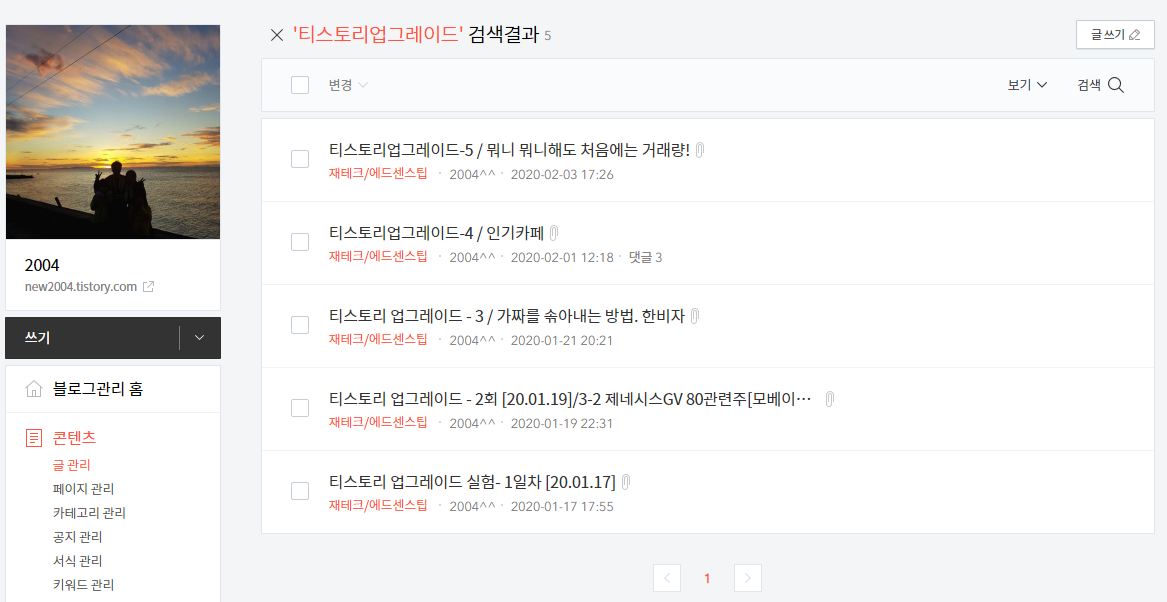Check the 티스토리업그레이드-5 post checkbox
Screen dimensions: 1167x602
[300, 158]
